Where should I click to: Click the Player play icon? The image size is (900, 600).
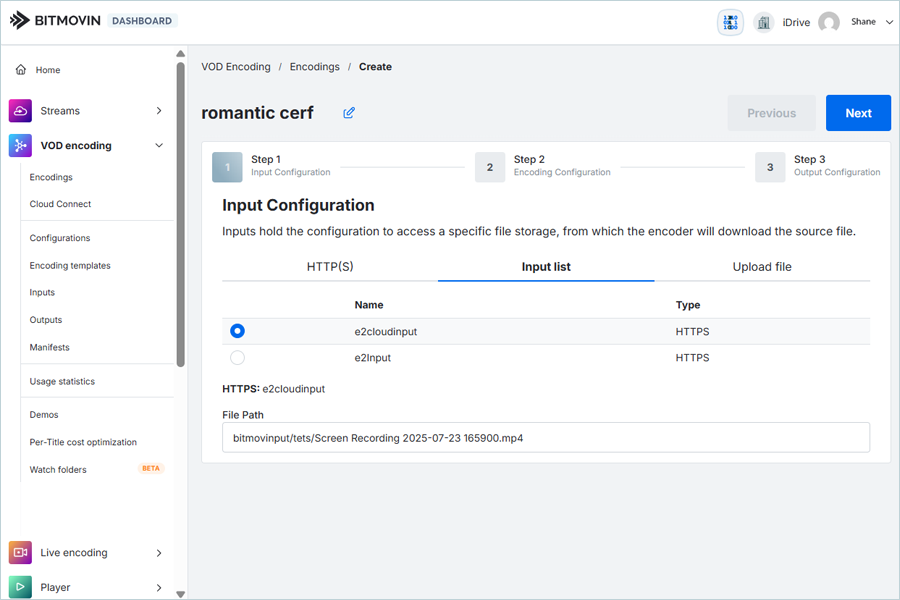click(x=20, y=587)
